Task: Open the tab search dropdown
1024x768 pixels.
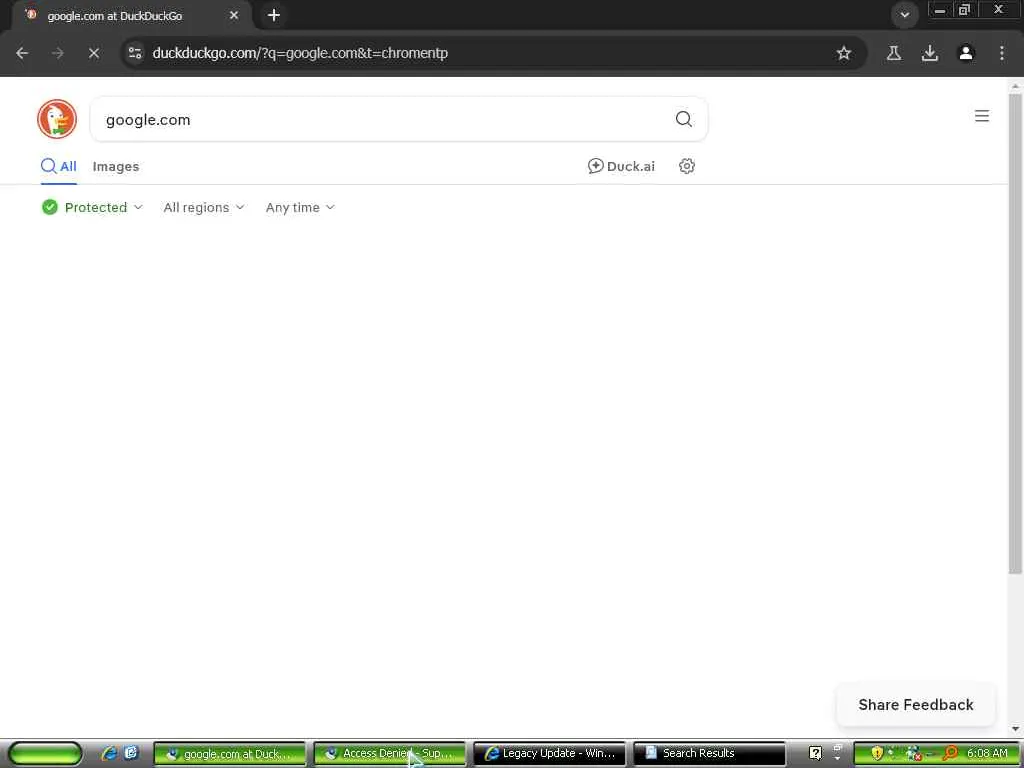Action: [x=904, y=14]
